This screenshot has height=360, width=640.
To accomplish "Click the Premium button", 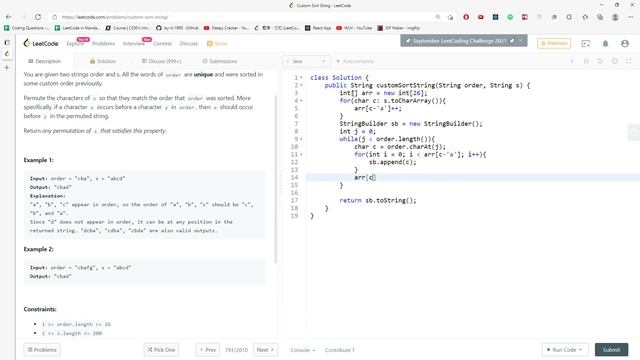I will (554, 43).
